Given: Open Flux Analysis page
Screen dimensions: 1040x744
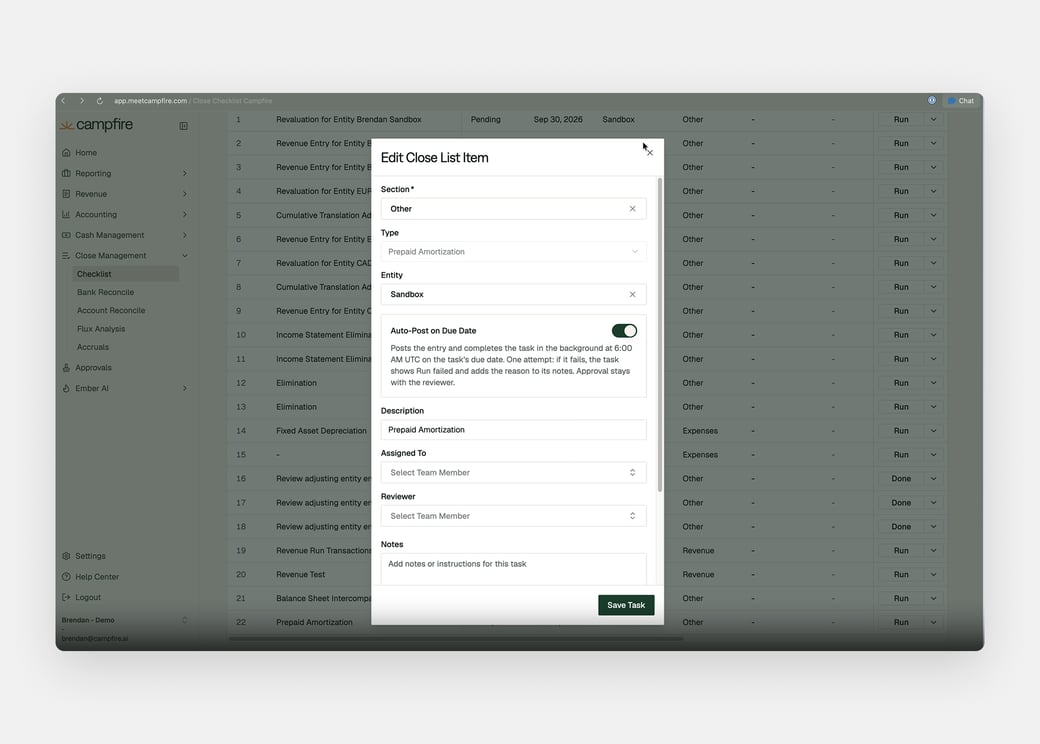Looking at the screenshot, I should (101, 329).
